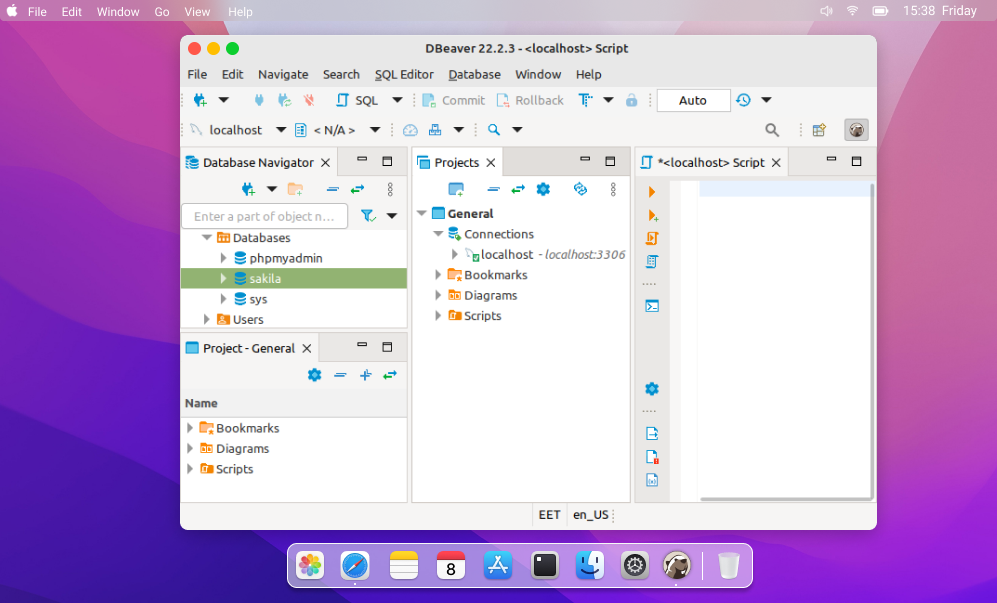The image size is (997, 603).
Task: Open the object name filter input field
Action: coord(264,216)
